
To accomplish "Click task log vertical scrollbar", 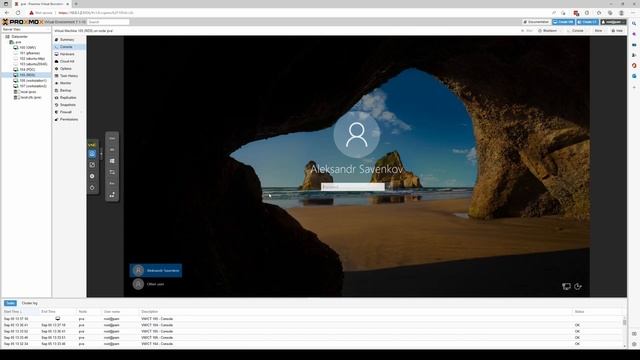I will [x=624, y=322].
